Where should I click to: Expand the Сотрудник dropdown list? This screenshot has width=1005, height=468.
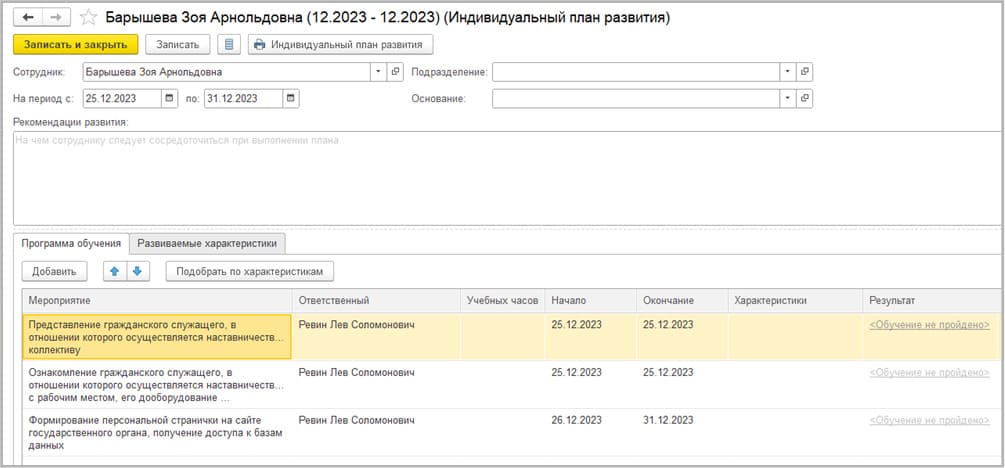[x=378, y=72]
